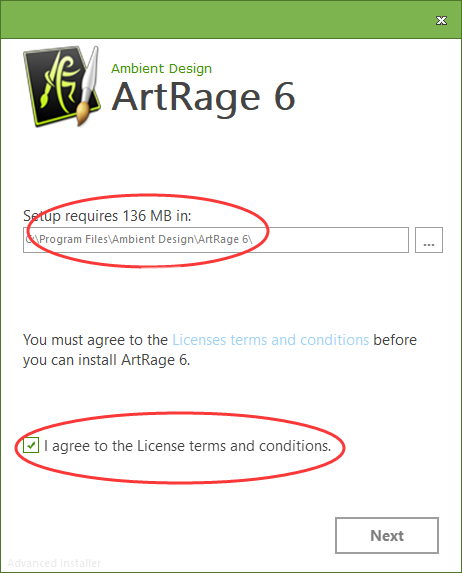Close the installer with the X icon
Screen dimensions: 462x573
[442, 20]
